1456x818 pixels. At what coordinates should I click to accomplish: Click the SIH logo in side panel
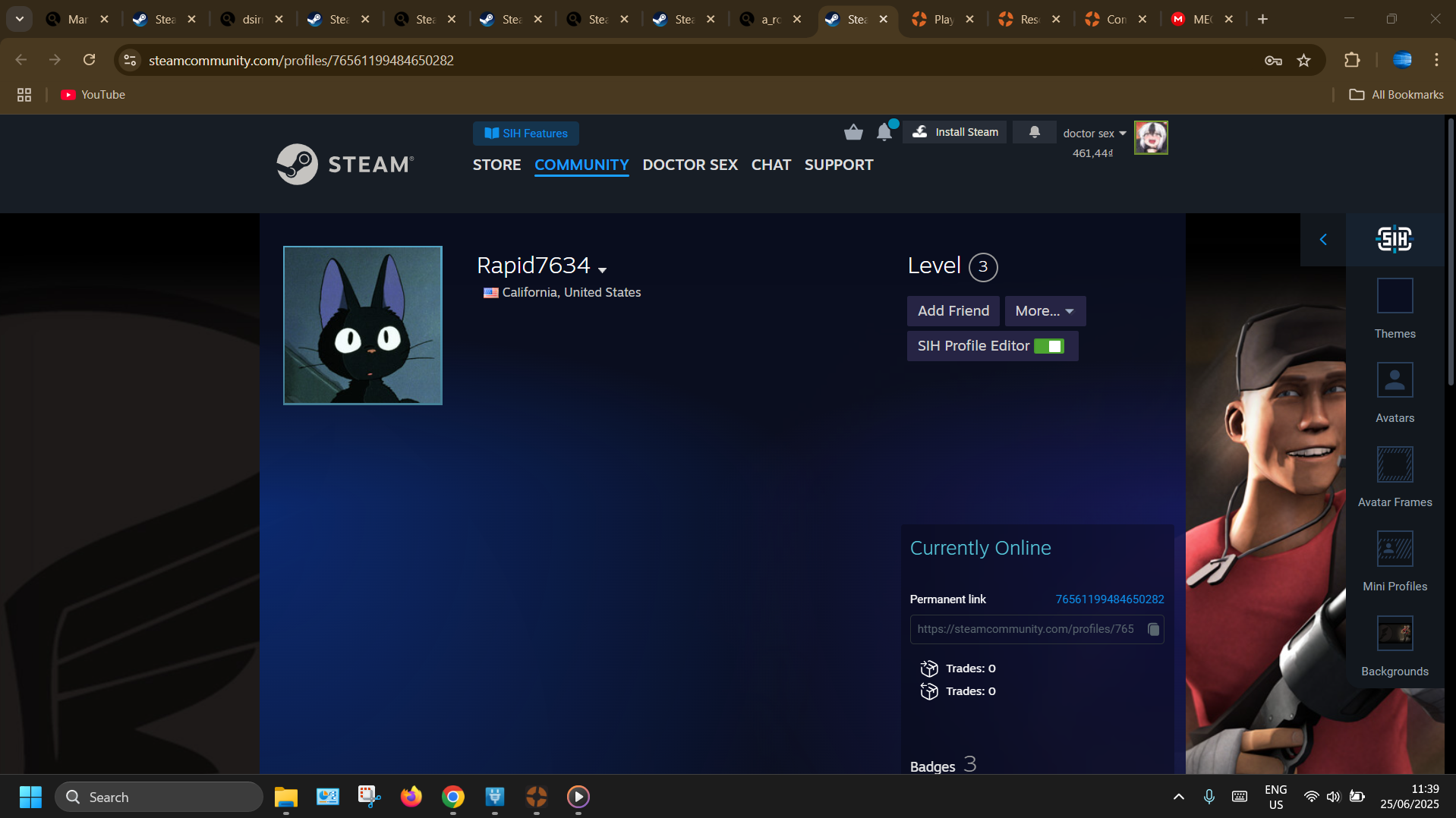[1395, 240]
